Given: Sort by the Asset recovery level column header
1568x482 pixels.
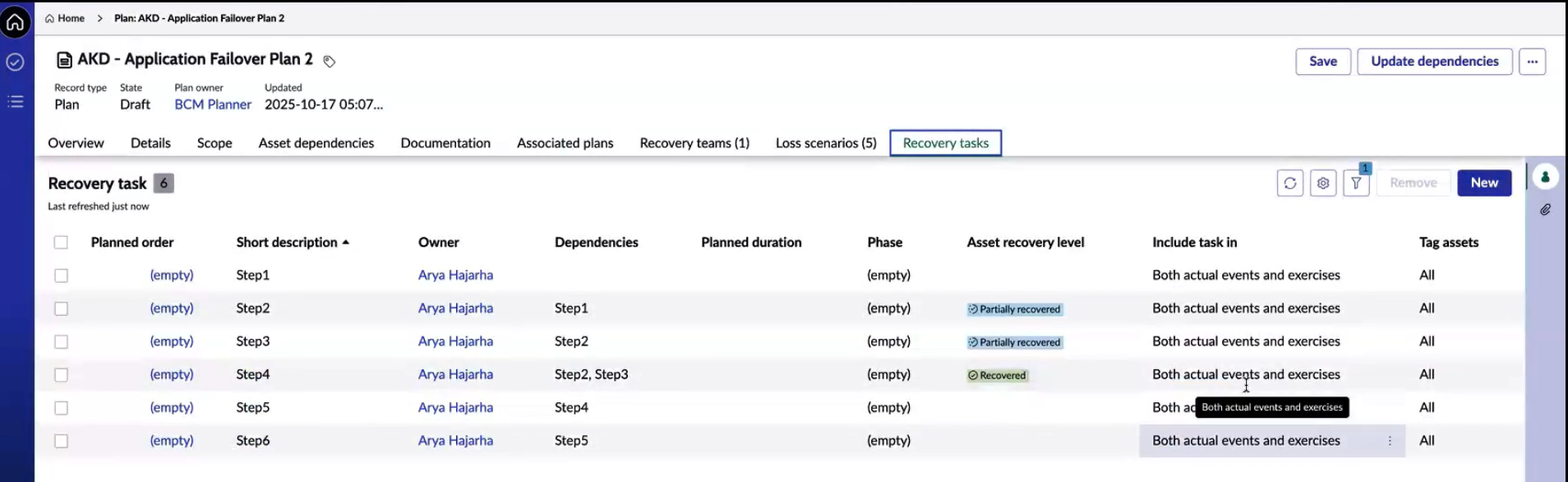Looking at the screenshot, I should pos(1026,242).
